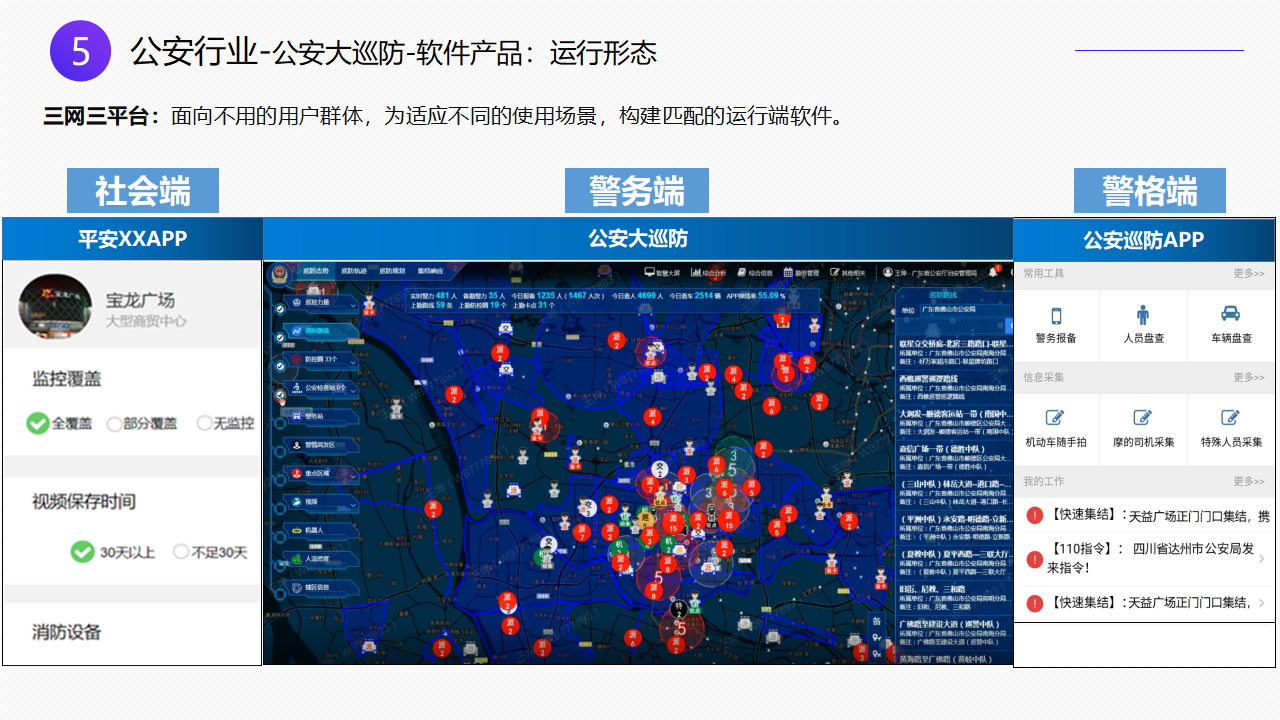Click the APP掉线率 55.09% statistic

756,296
